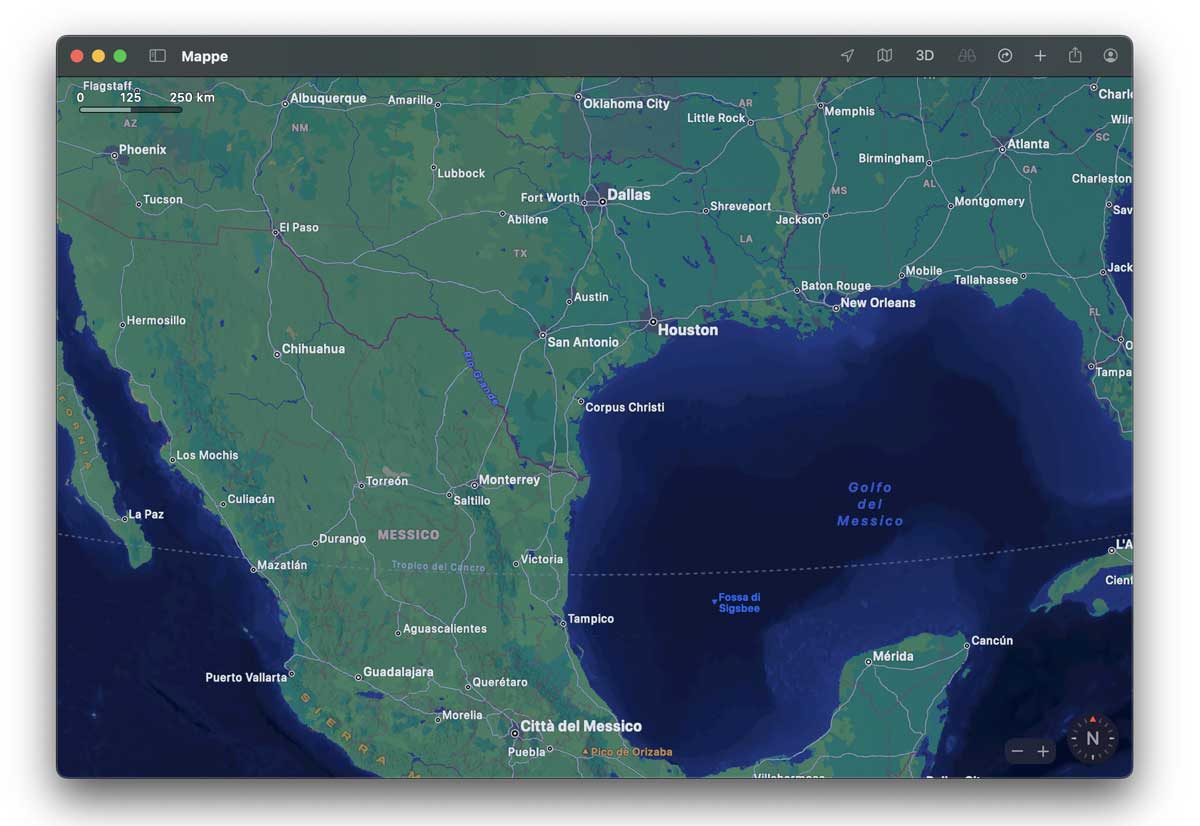Select the Puebla label
The image size is (1200, 826).
point(526,752)
